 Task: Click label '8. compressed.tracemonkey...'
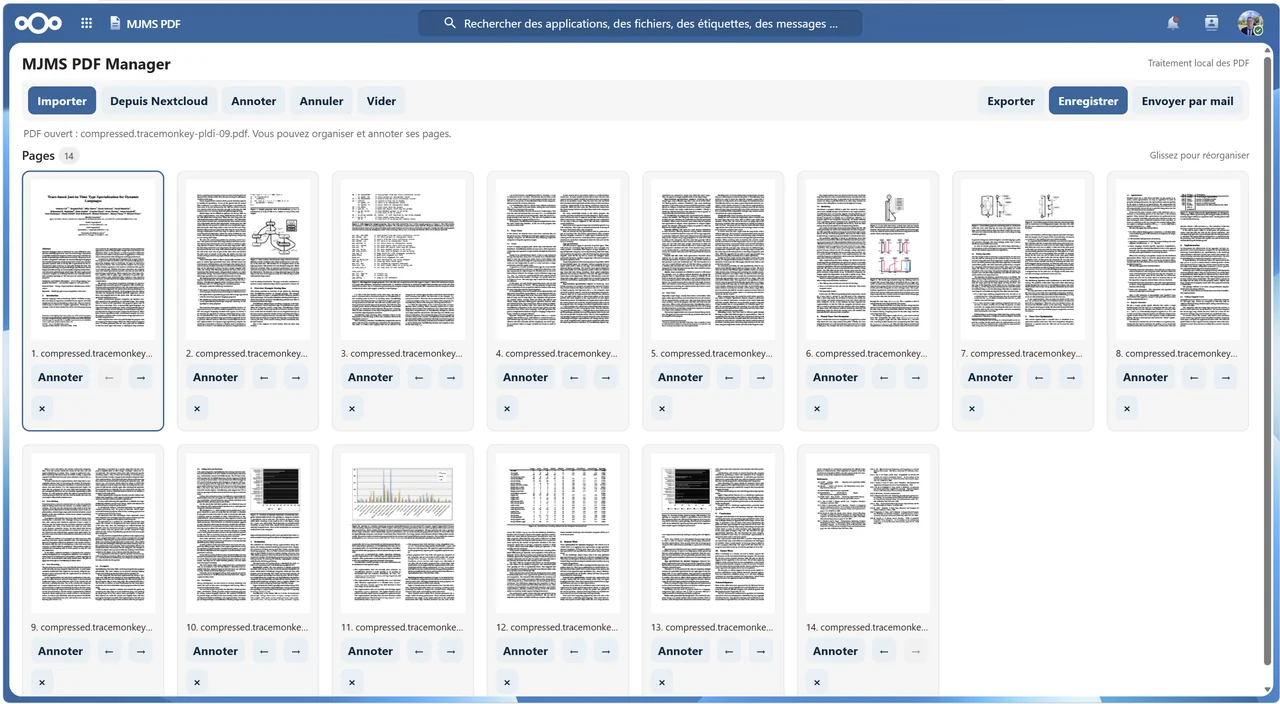point(1178,353)
